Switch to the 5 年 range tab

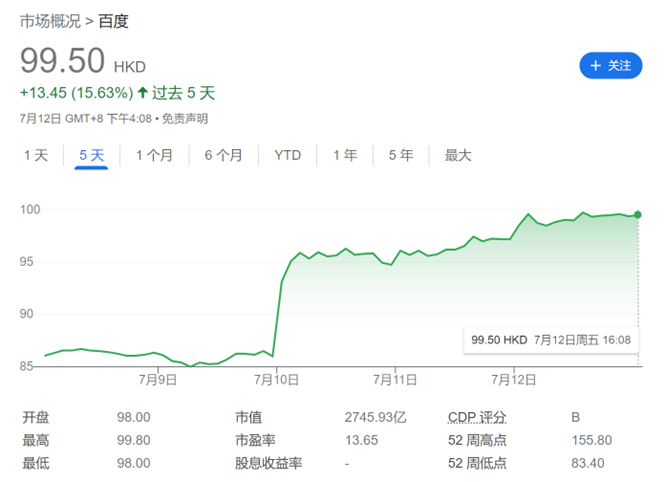coord(401,155)
